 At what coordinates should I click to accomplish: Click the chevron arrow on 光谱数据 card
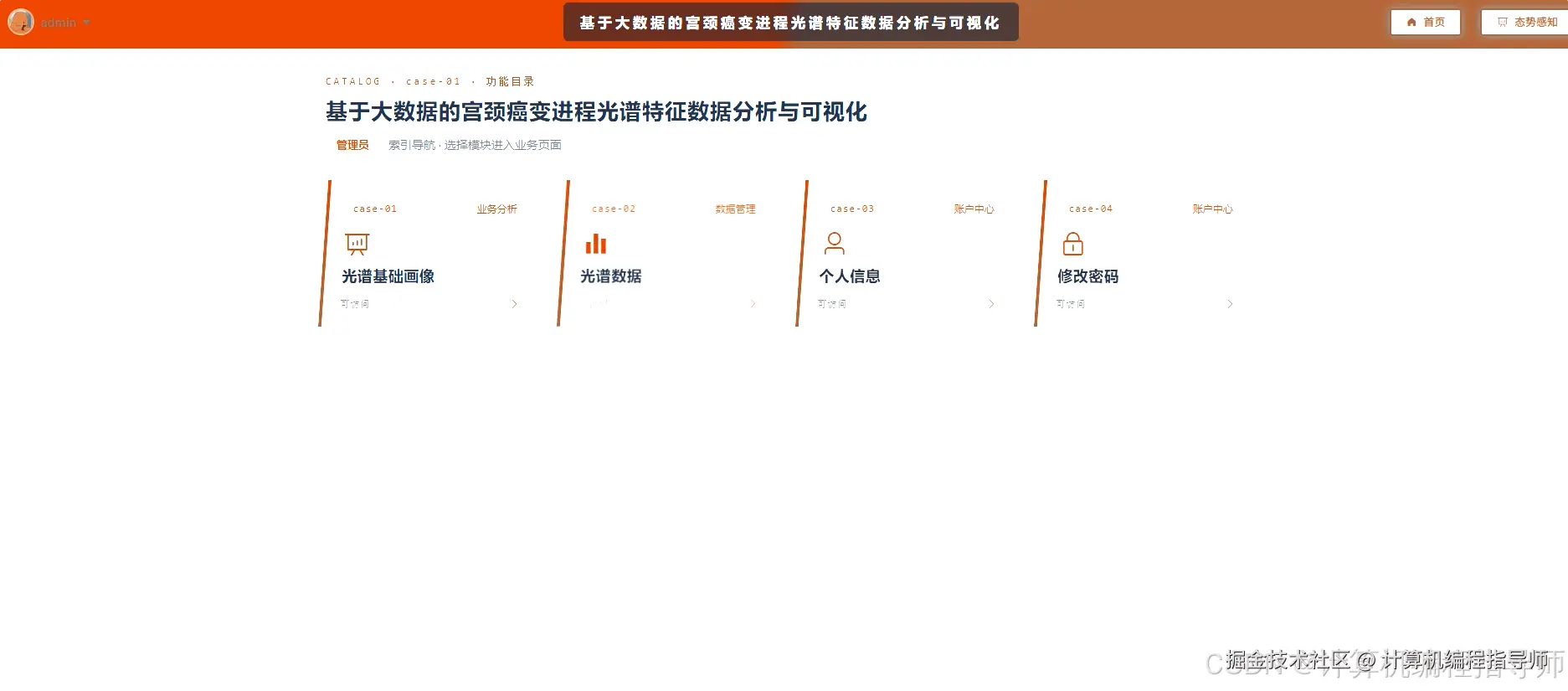click(x=753, y=304)
